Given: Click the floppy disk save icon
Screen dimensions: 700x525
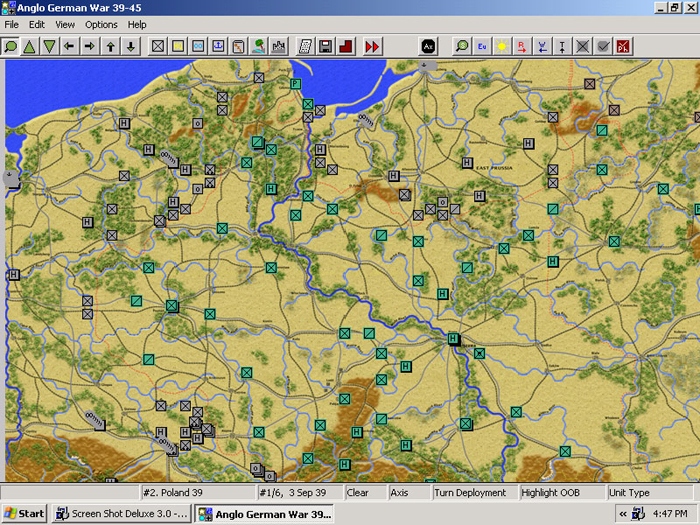Looking at the screenshot, I should [x=325, y=46].
